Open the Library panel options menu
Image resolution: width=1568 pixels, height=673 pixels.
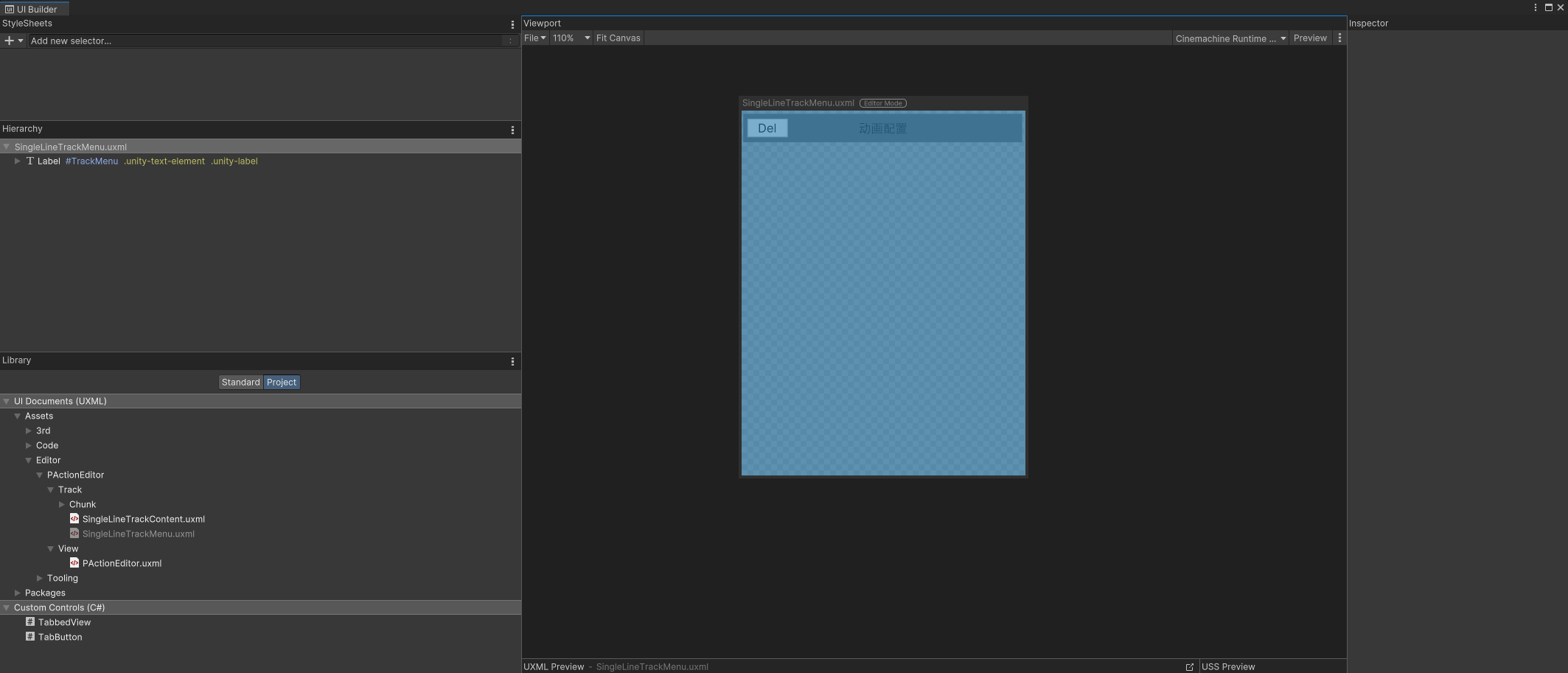pos(512,361)
